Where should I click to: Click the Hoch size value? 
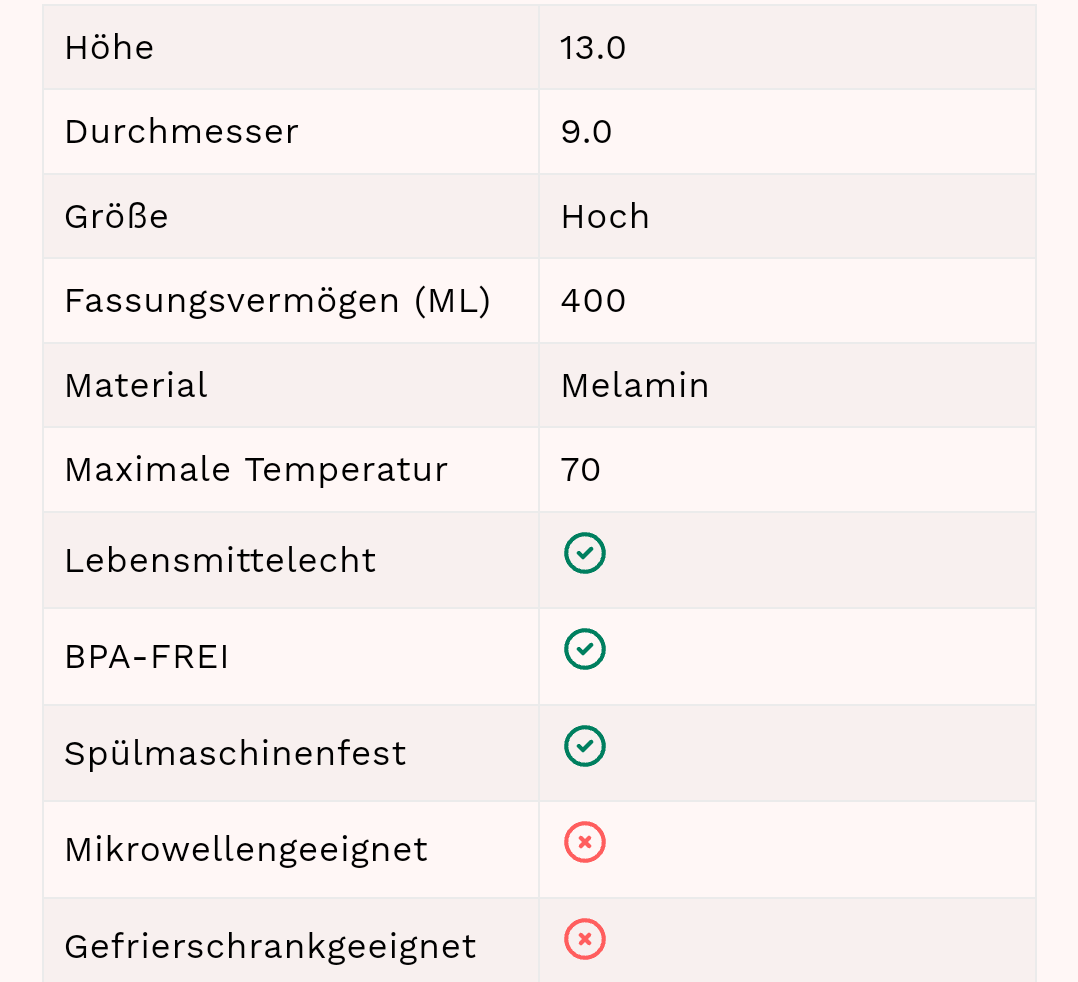pyautogui.click(x=605, y=217)
